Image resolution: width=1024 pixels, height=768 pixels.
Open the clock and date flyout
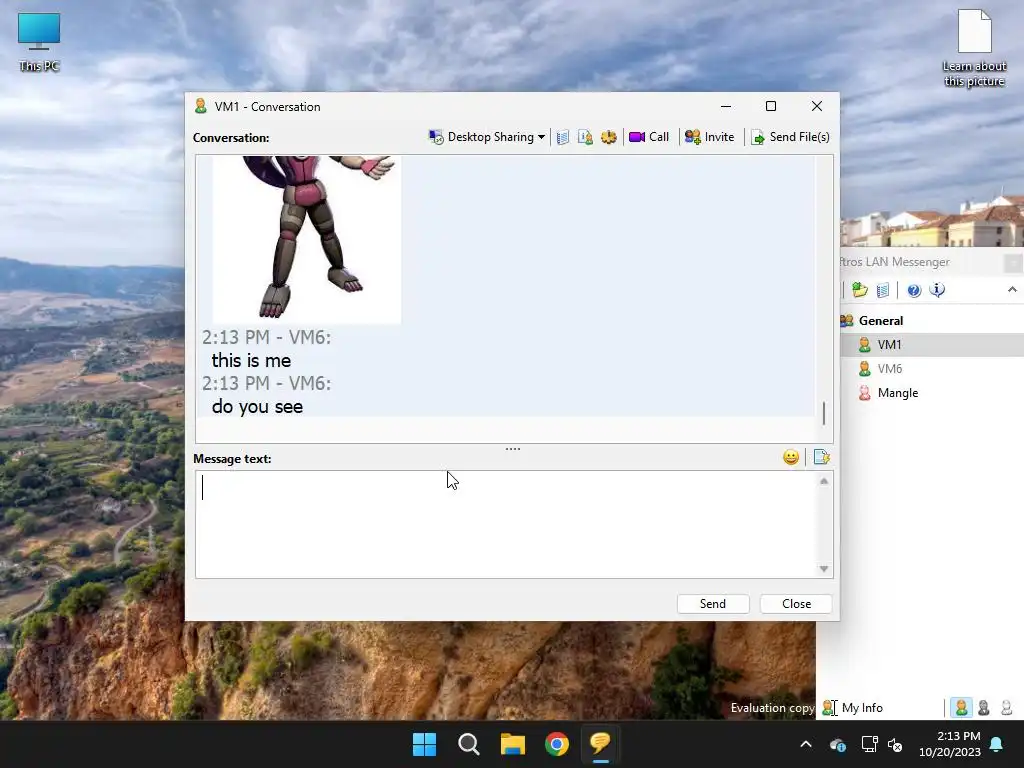pos(950,744)
